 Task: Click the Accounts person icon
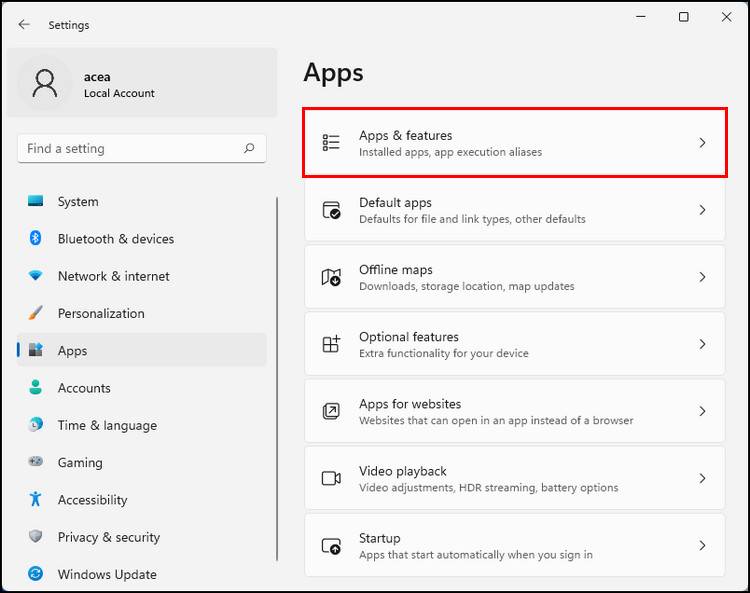tap(35, 387)
